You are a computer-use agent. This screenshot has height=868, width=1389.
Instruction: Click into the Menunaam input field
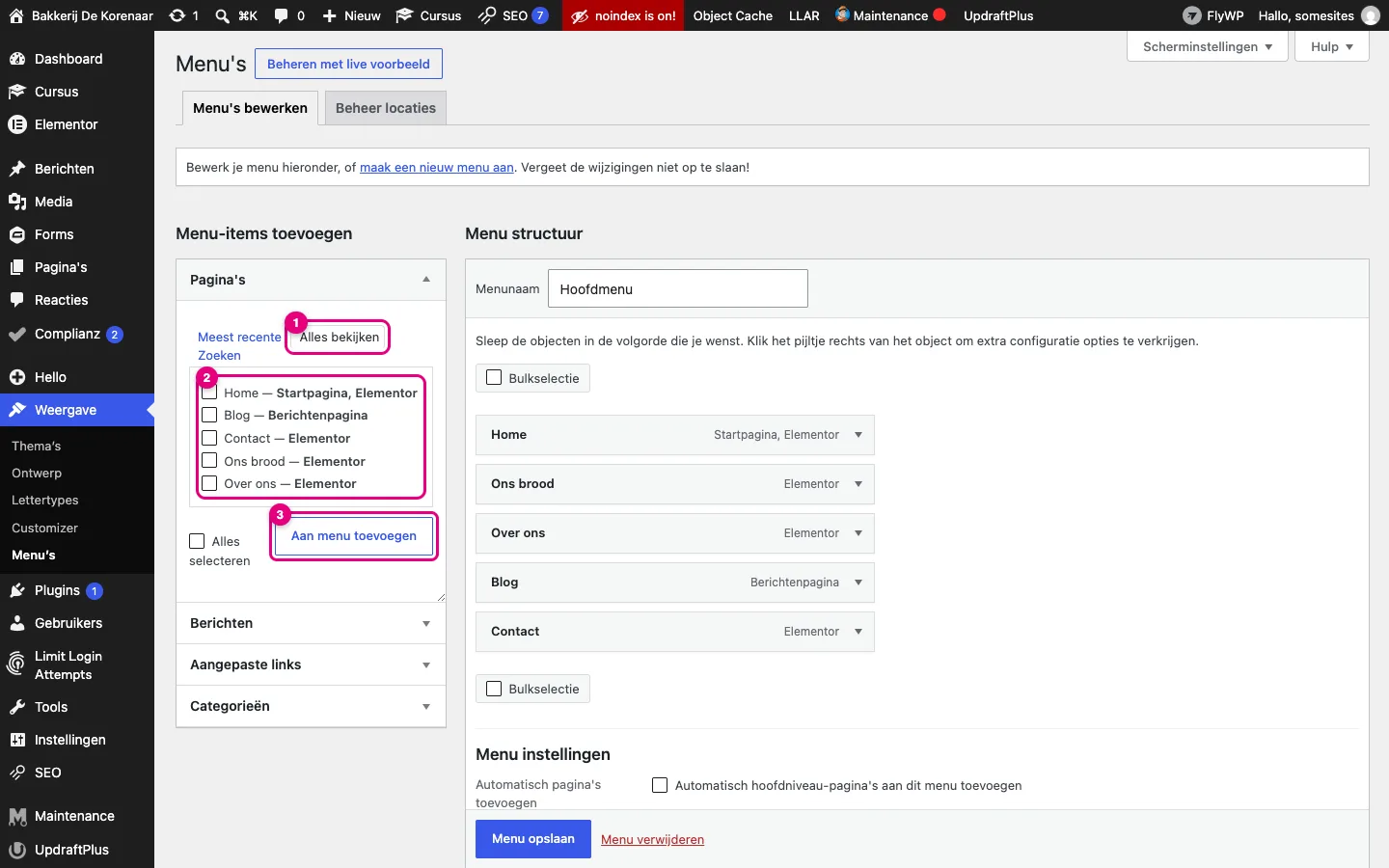point(678,288)
